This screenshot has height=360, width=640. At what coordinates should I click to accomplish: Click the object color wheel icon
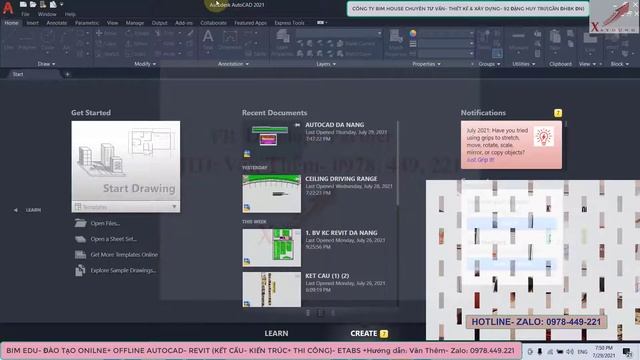click(413, 33)
